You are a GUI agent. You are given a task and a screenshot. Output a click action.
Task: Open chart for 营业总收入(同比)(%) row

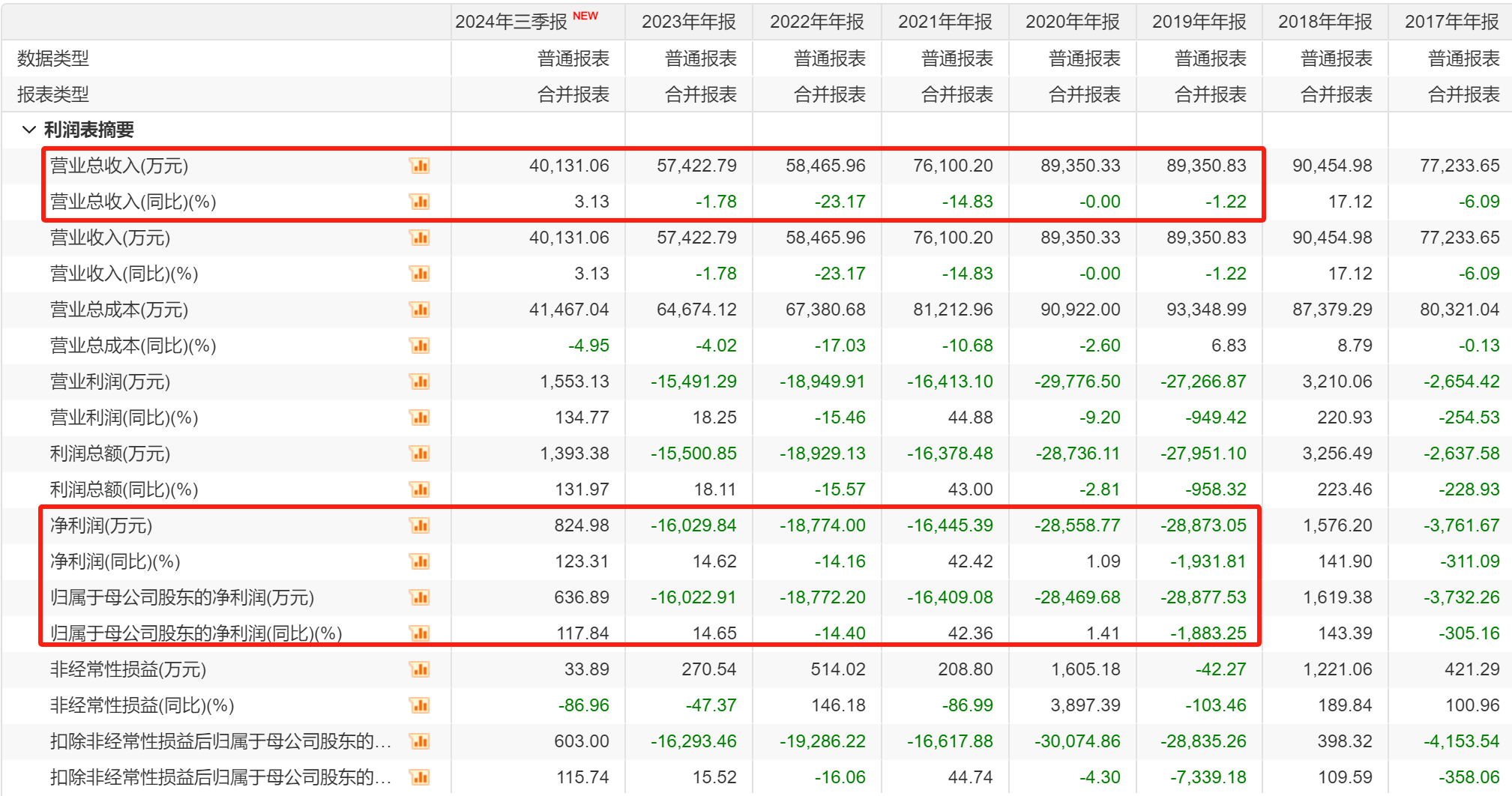pos(419,202)
